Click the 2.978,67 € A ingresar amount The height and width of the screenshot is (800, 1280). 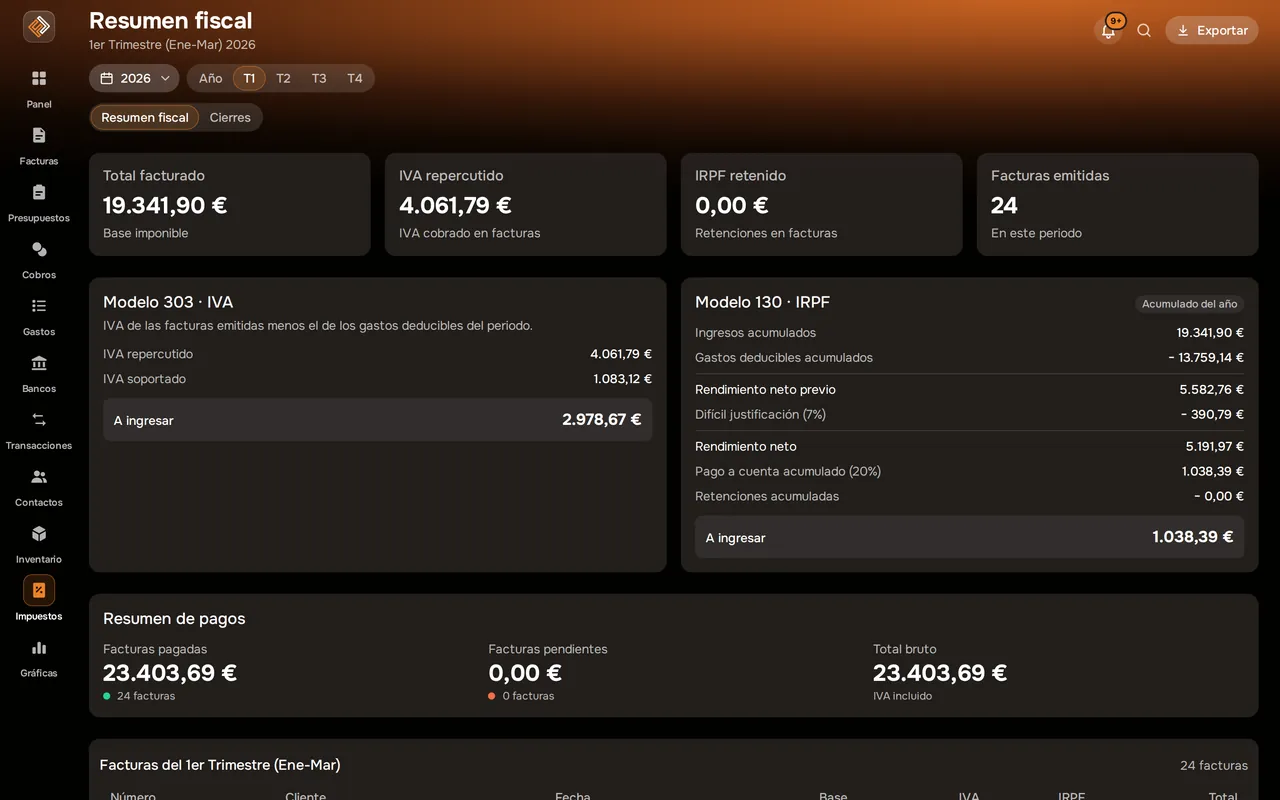pyautogui.click(x=602, y=420)
